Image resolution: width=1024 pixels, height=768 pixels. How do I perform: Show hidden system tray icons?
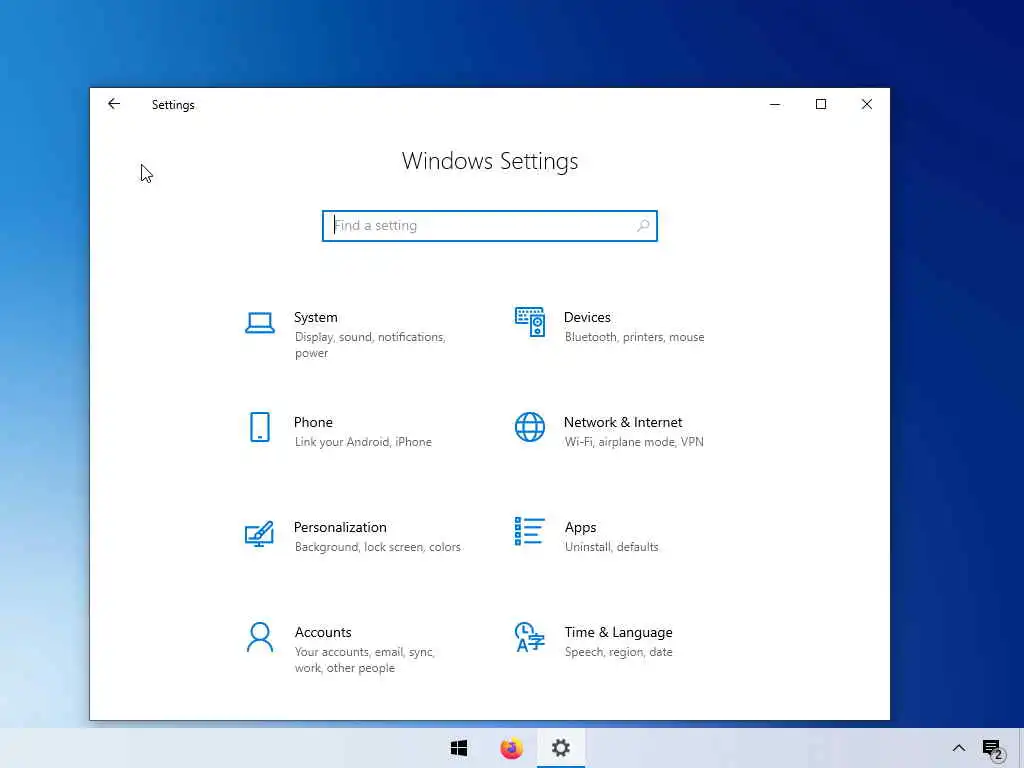coord(959,748)
